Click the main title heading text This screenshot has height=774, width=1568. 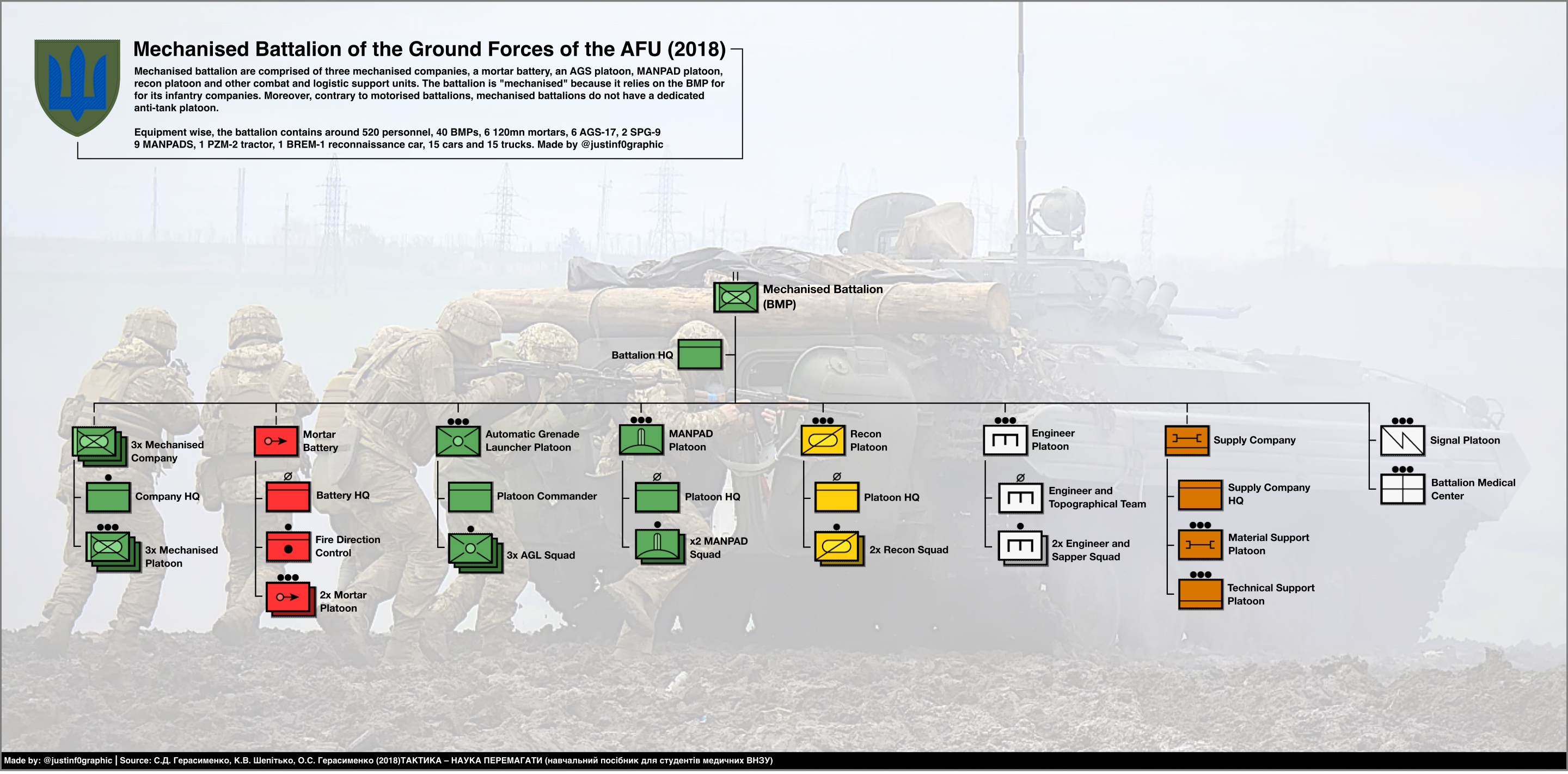tap(429, 50)
